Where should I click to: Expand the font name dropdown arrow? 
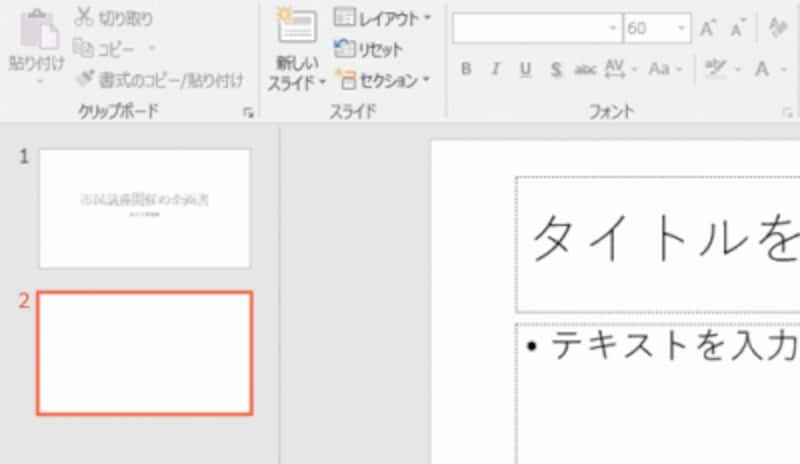point(613,28)
